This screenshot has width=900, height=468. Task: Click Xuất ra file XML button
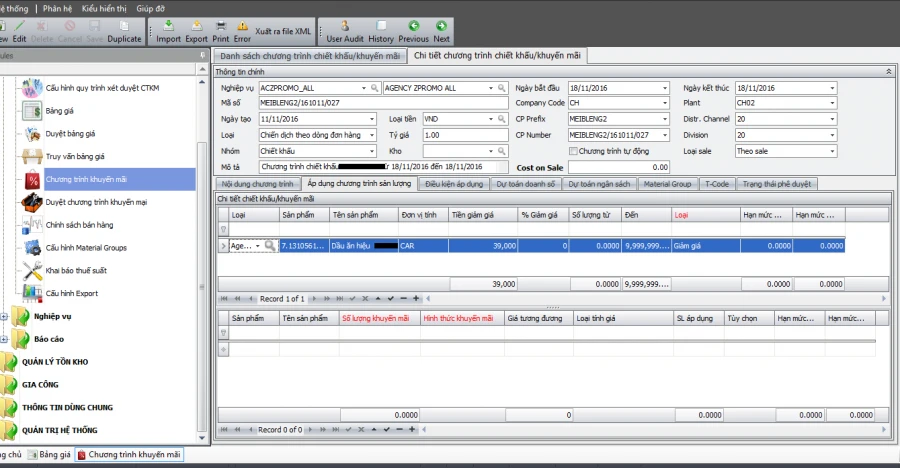point(283,32)
